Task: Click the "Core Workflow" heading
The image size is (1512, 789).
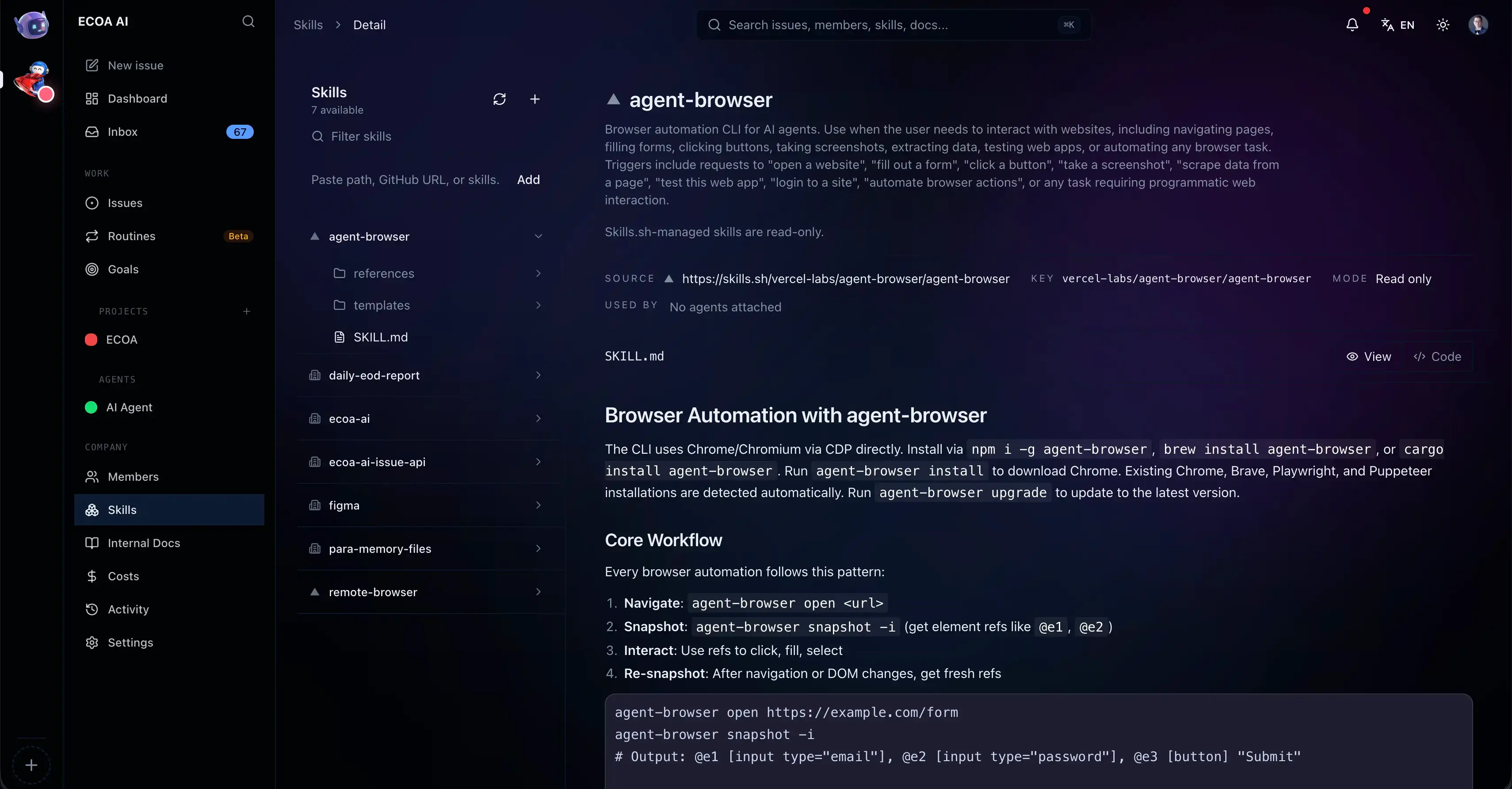Action: 663,540
